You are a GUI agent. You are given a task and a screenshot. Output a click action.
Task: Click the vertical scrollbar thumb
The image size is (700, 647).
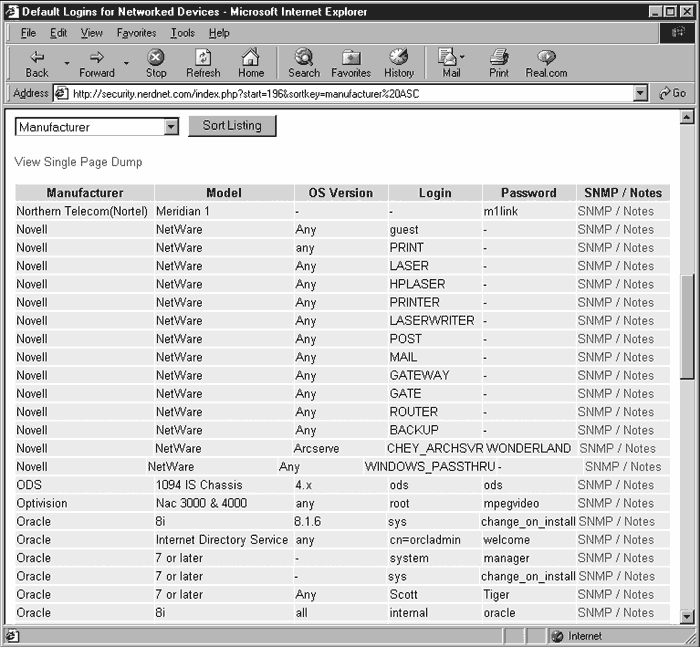687,327
